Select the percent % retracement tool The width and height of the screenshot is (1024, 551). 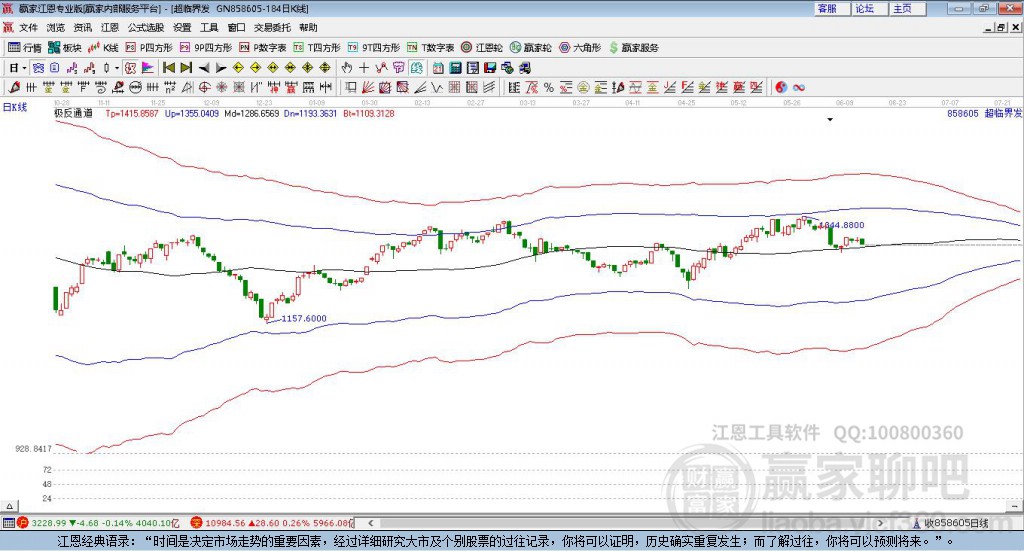[x=549, y=87]
